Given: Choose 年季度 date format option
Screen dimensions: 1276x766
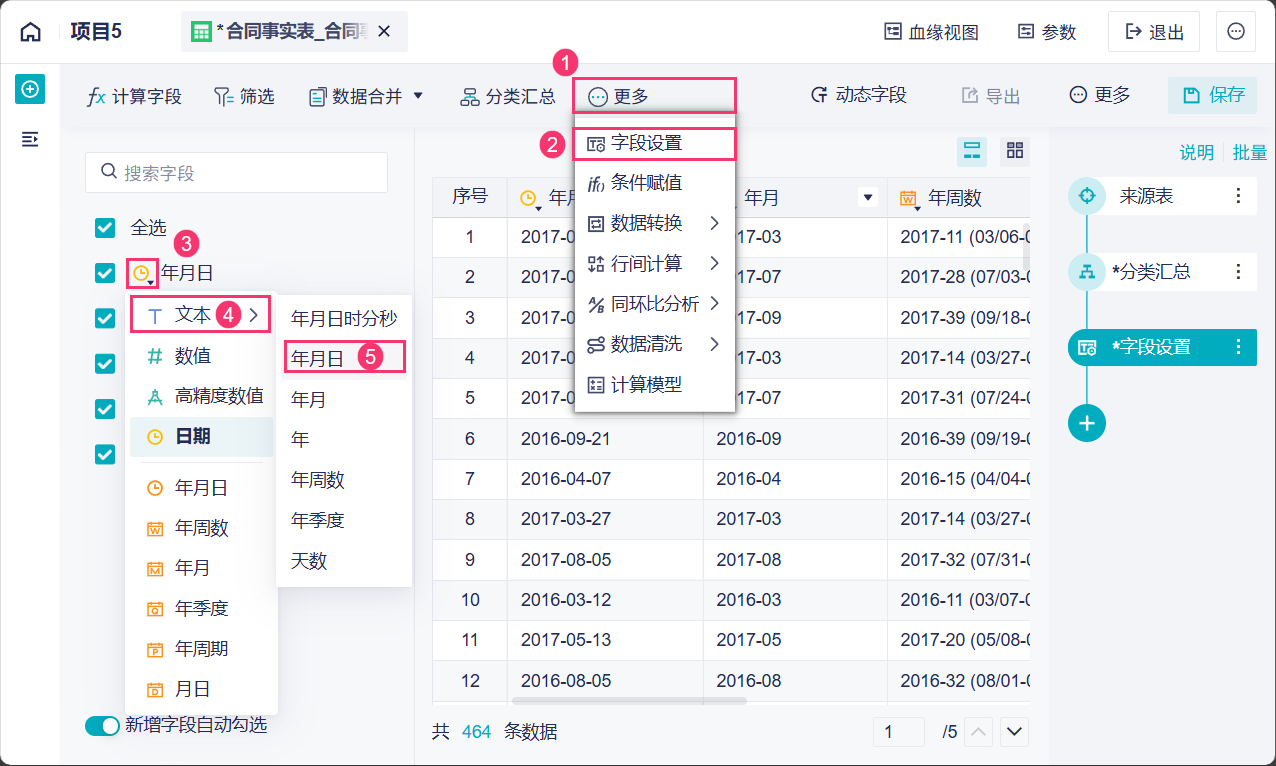Looking at the screenshot, I should [x=201, y=609].
